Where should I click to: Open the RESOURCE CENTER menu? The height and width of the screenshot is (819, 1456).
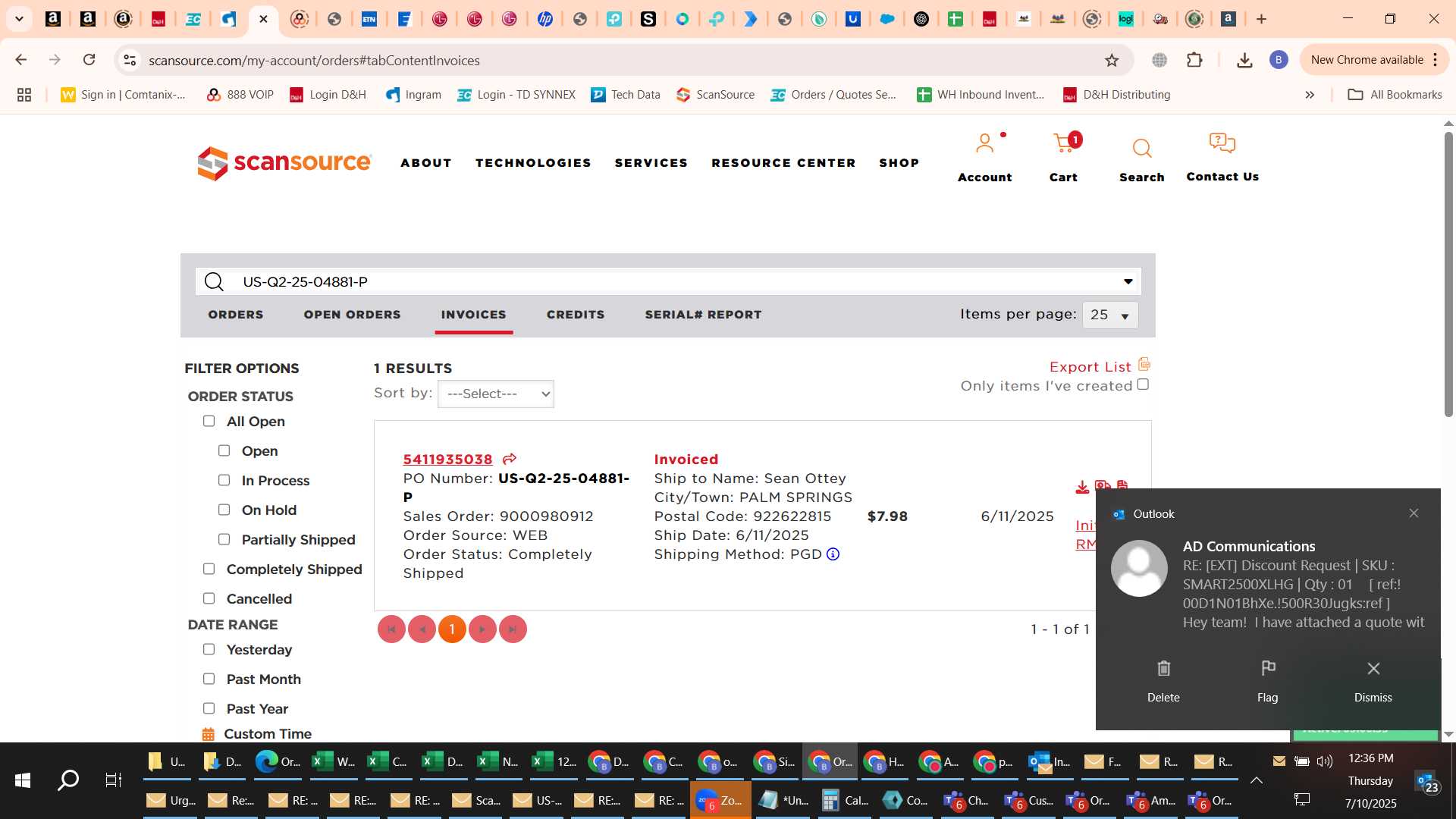[783, 163]
